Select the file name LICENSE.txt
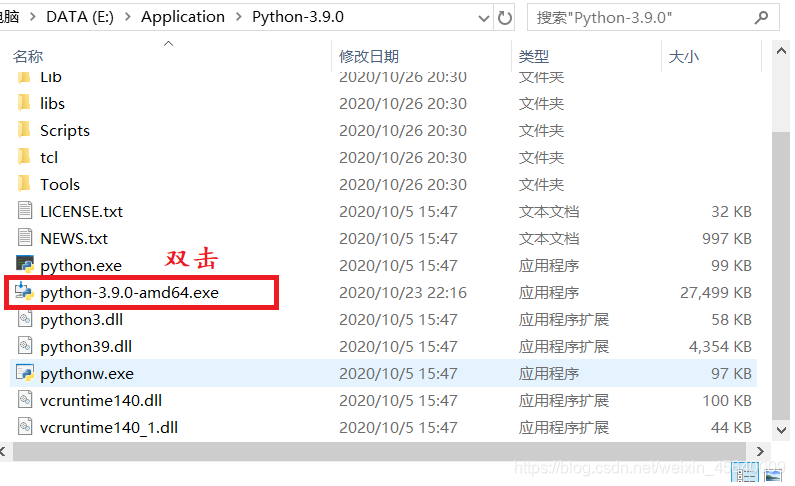The image size is (795, 486). (81, 211)
